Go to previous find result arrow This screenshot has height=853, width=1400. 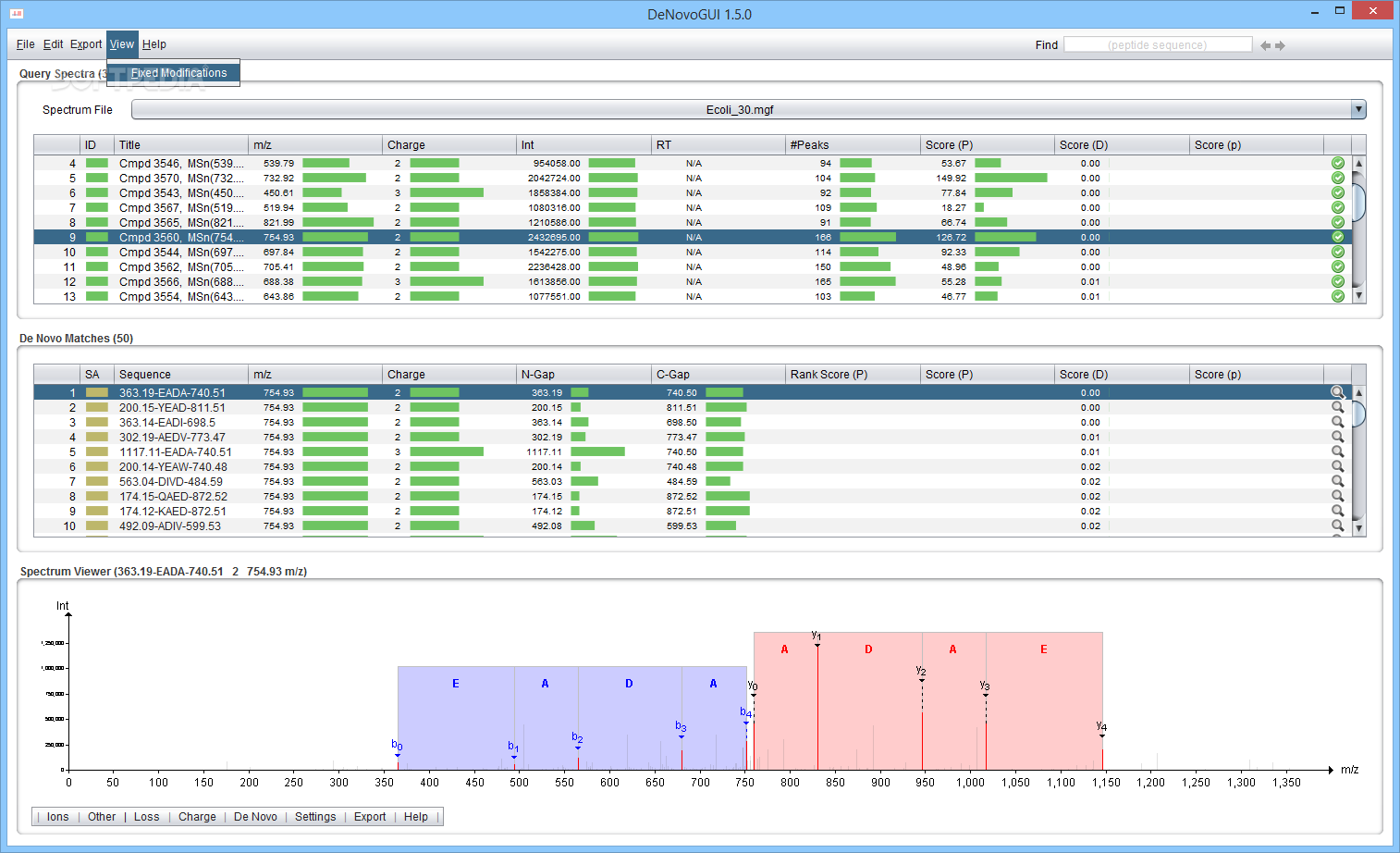[1265, 45]
